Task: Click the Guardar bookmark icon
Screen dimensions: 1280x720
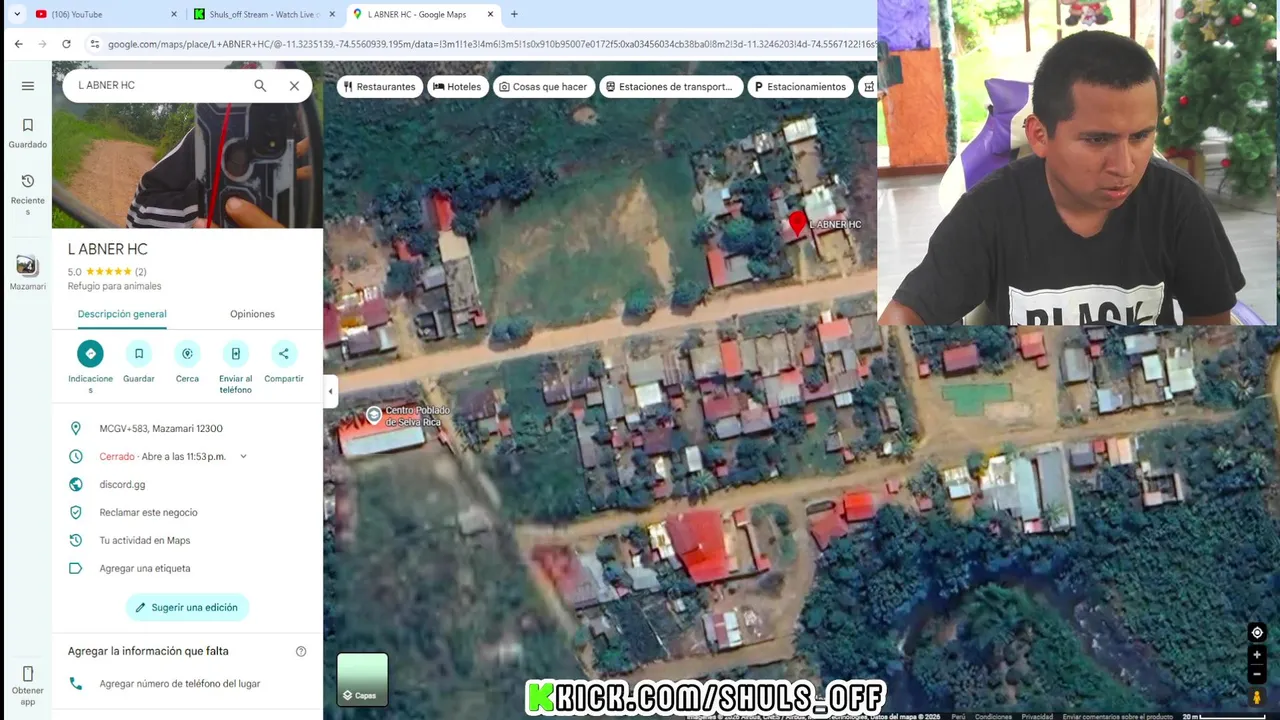Action: tap(139, 353)
